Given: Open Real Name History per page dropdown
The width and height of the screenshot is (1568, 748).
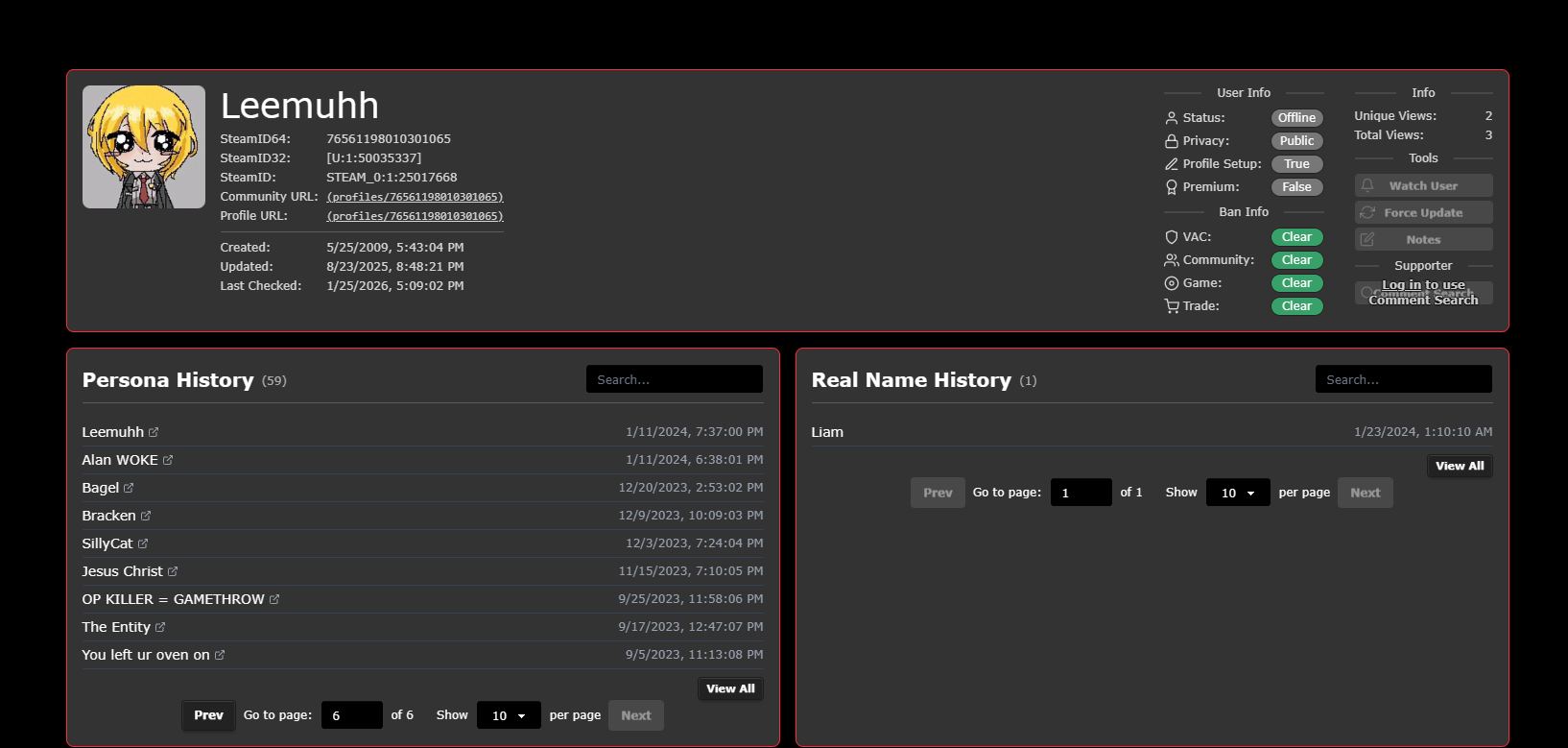Looking at the screenshot, I should click(x=1238, y=493).
